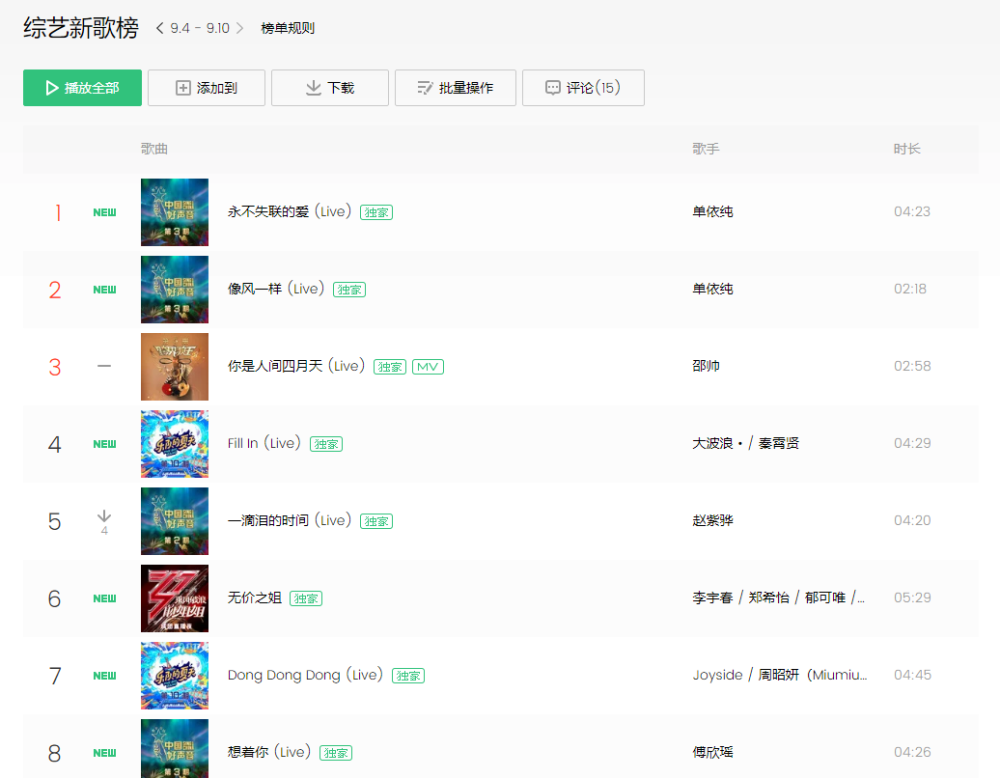Open album cover of 无价之姐

coord(175,598)
